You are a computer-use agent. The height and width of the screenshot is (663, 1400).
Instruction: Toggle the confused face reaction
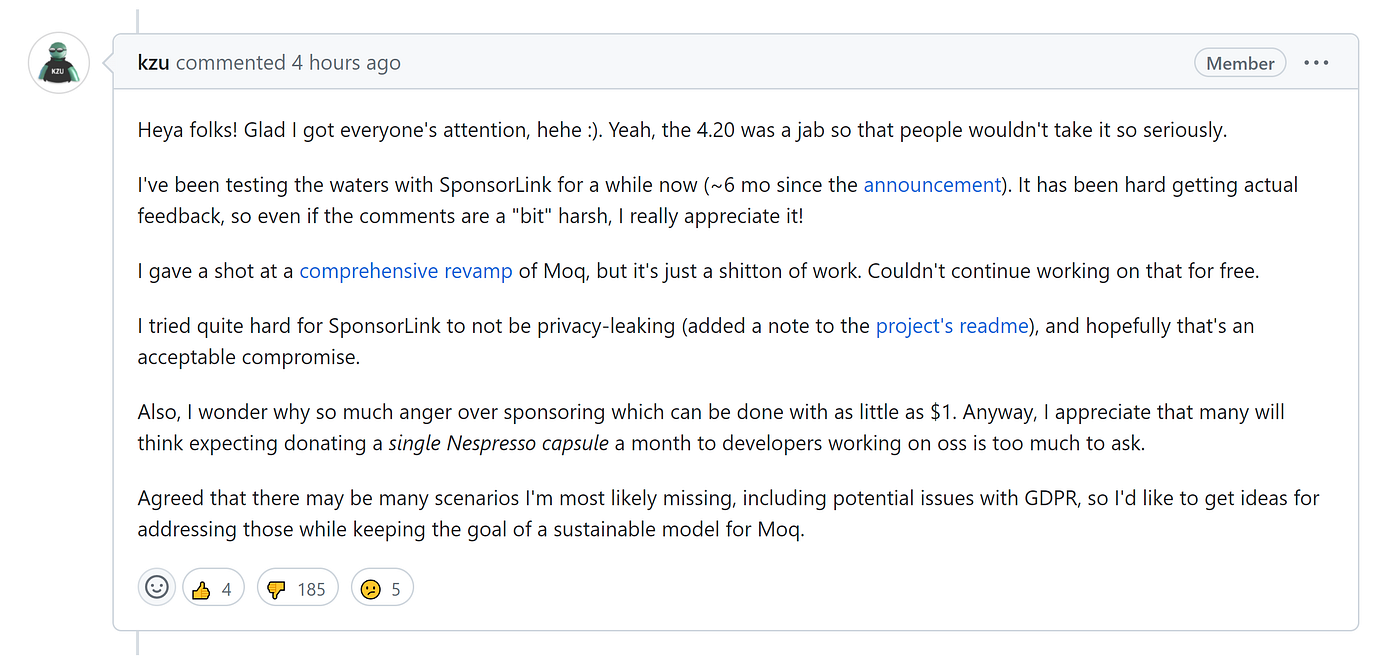[382, 589]
